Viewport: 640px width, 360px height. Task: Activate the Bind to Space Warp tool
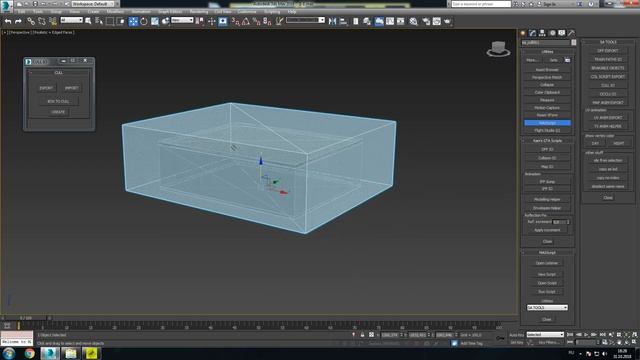[x=53, y=21]
